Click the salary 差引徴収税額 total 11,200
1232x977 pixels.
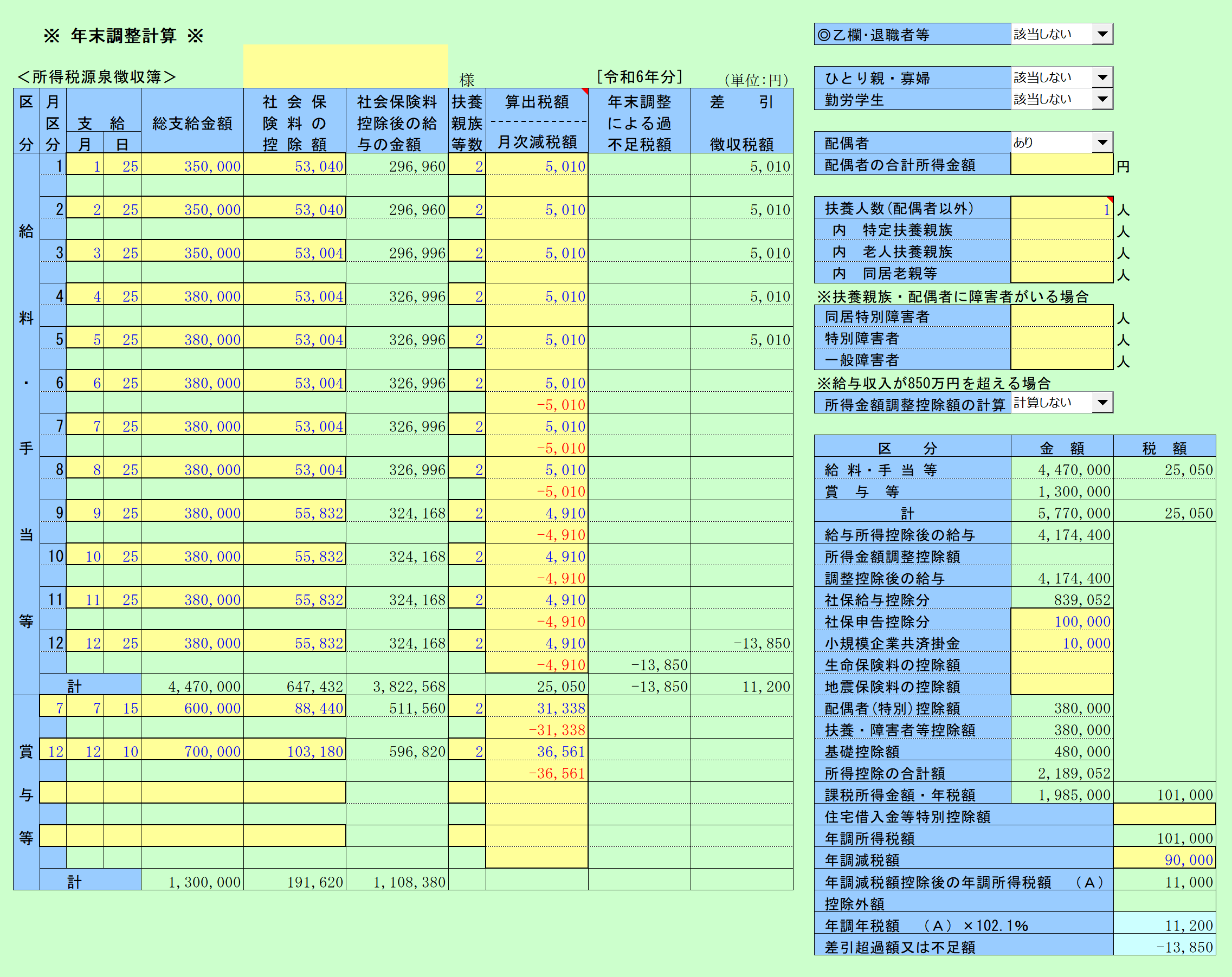click(741, 685)
